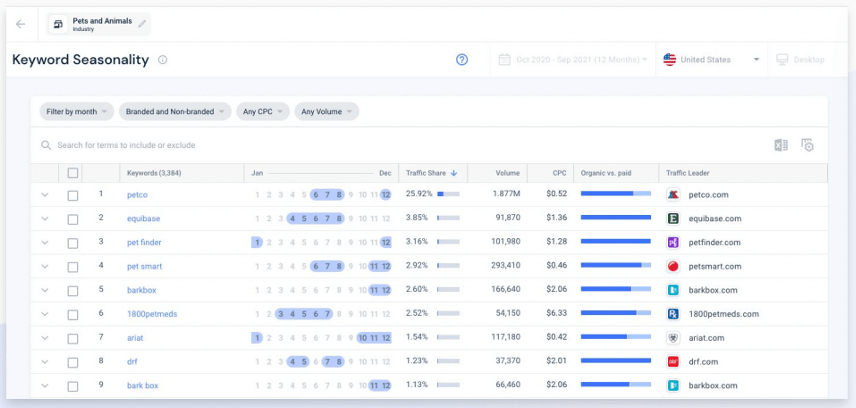Open the Filter by month dropdown
The image size is (856, 408).
(x=76, y=112)
